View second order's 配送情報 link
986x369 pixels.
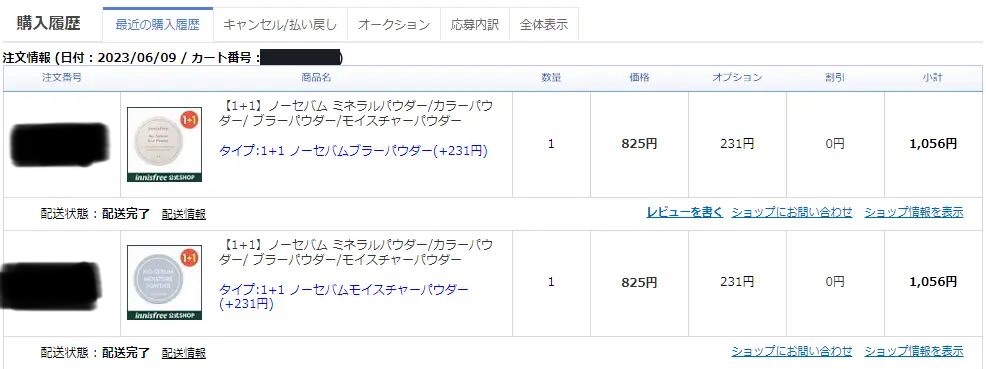tap(184, 353)
